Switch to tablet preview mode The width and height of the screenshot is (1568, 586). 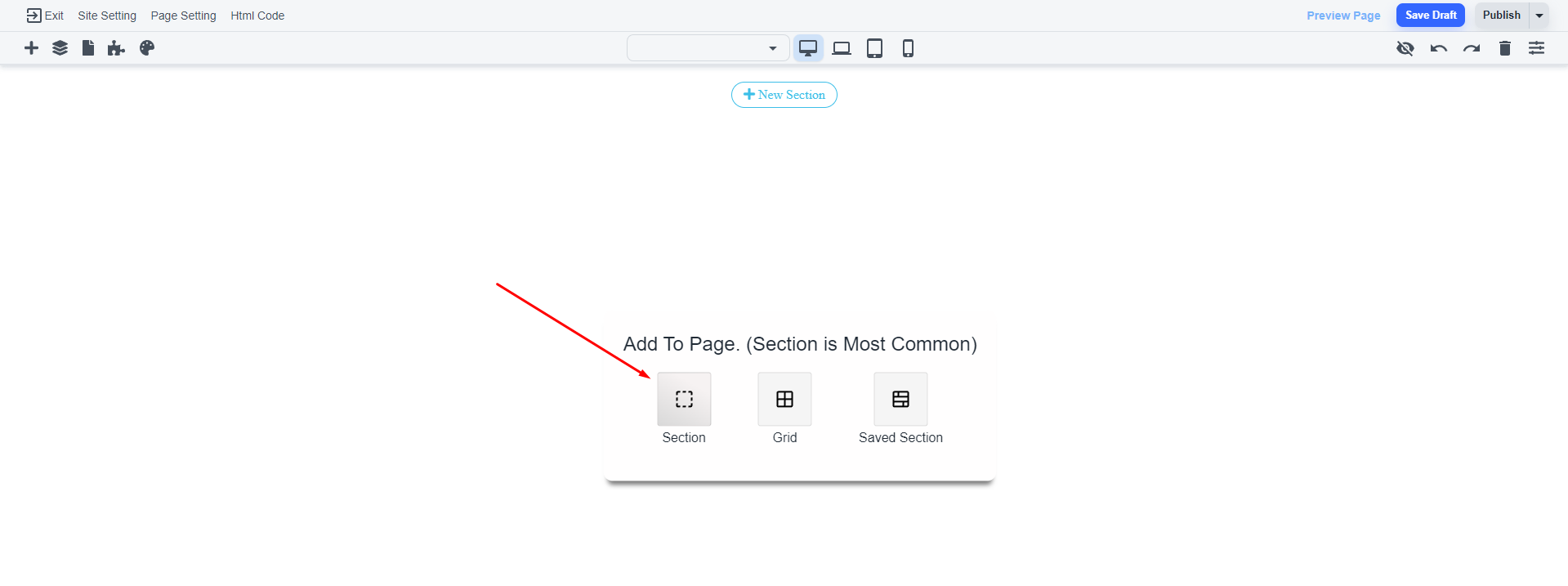pyautogui.click(x=874, y=48)
